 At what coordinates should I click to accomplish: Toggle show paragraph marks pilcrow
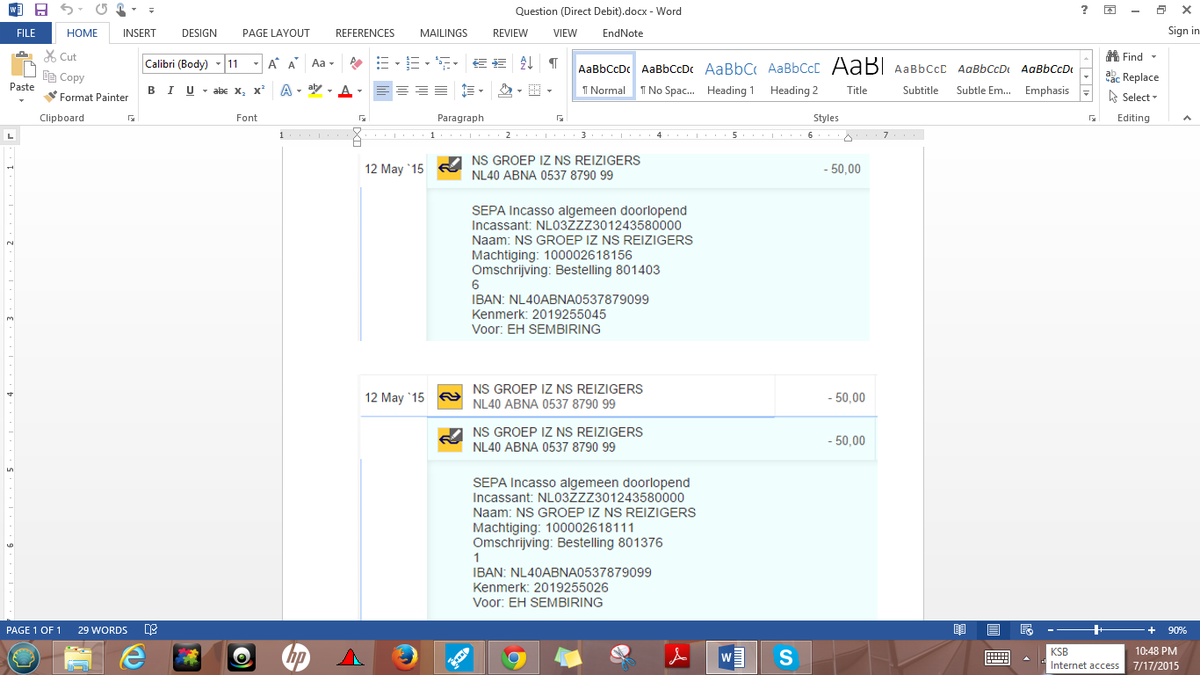coord(552,64)
